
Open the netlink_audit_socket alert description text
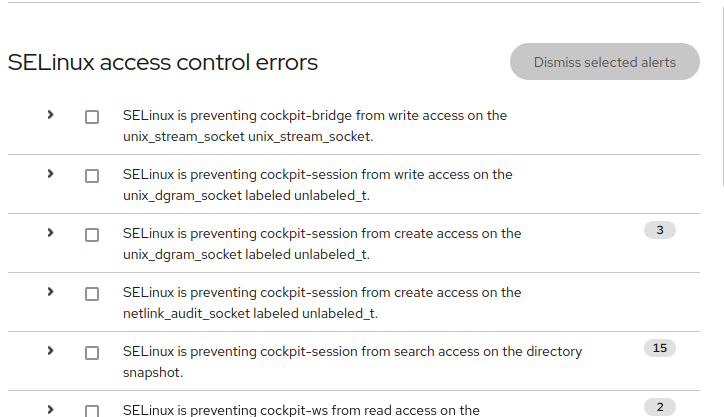(x=322, y=302)
